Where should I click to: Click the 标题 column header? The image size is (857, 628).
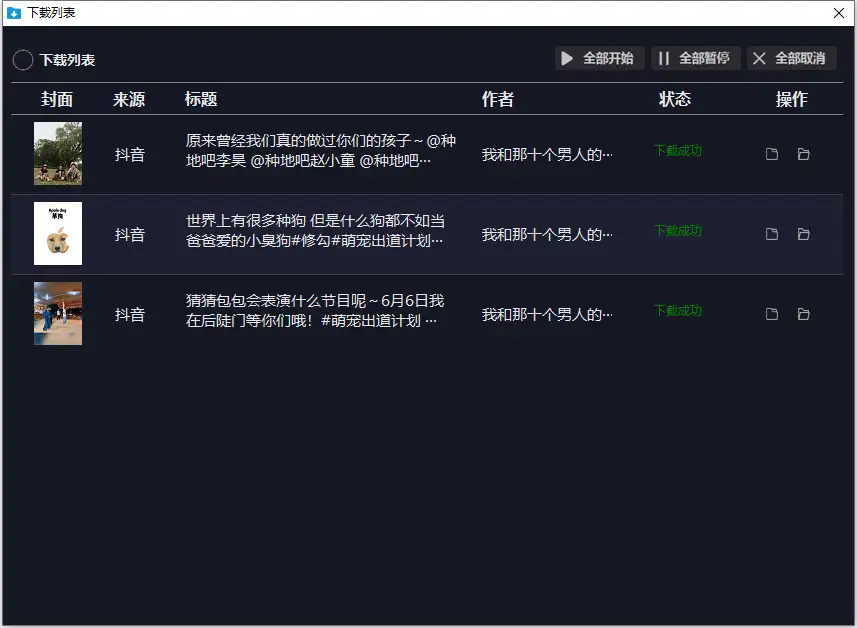(201, 99)
